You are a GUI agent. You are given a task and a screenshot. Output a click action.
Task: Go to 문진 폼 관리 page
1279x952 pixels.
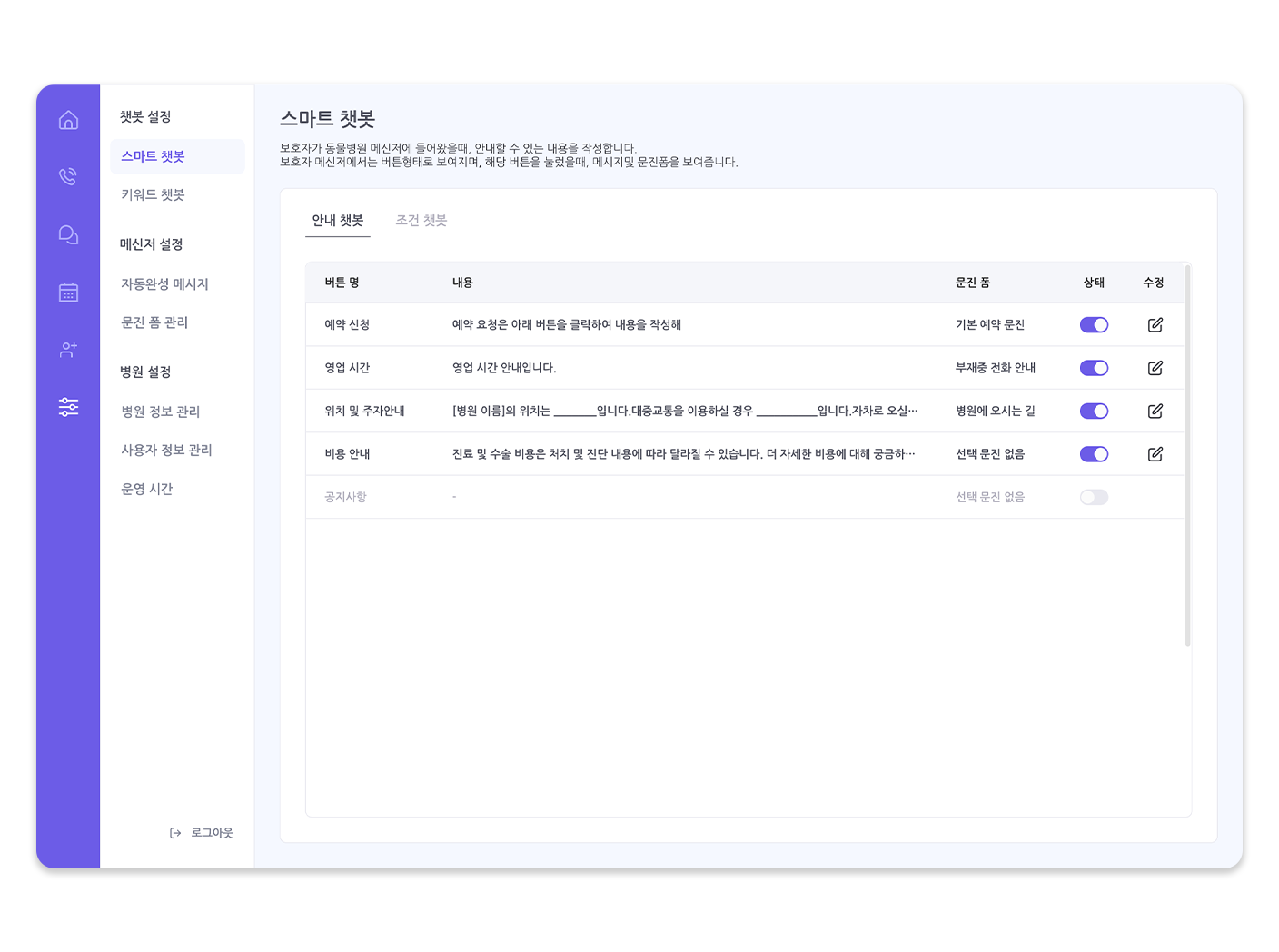(x=154, y=322)
